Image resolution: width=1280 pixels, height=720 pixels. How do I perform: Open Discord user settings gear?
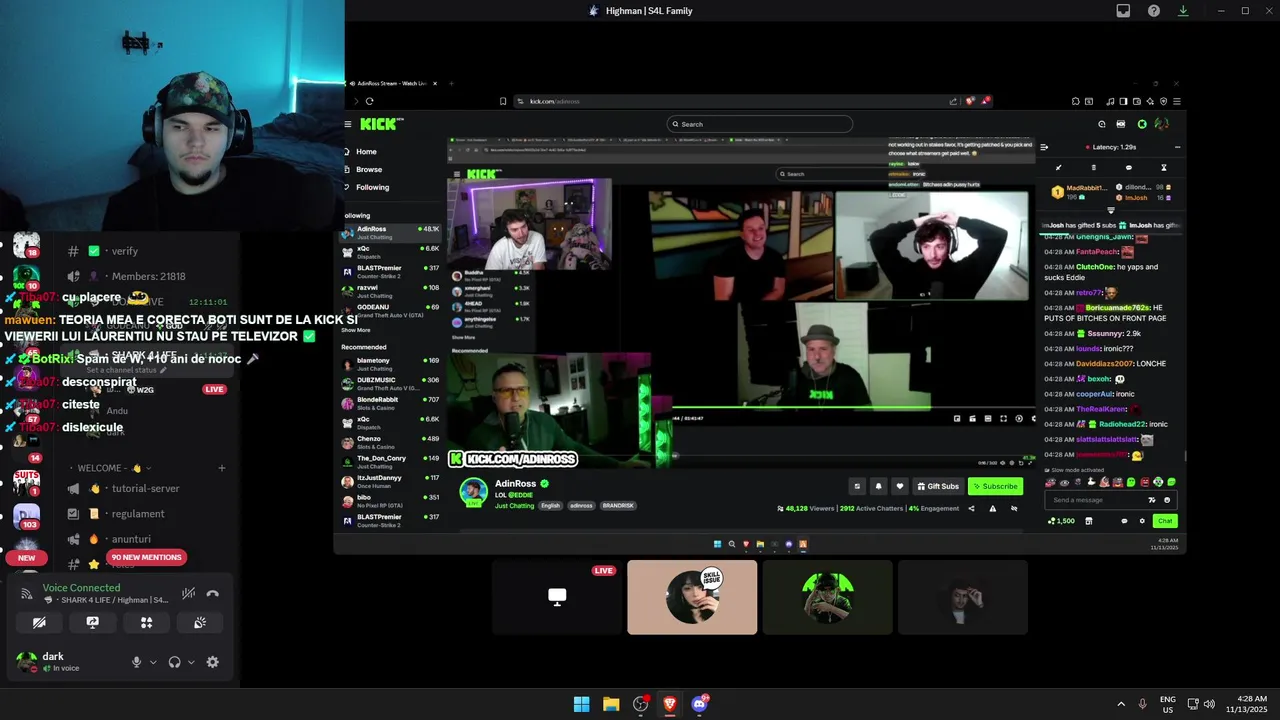[x=212, y=662]
